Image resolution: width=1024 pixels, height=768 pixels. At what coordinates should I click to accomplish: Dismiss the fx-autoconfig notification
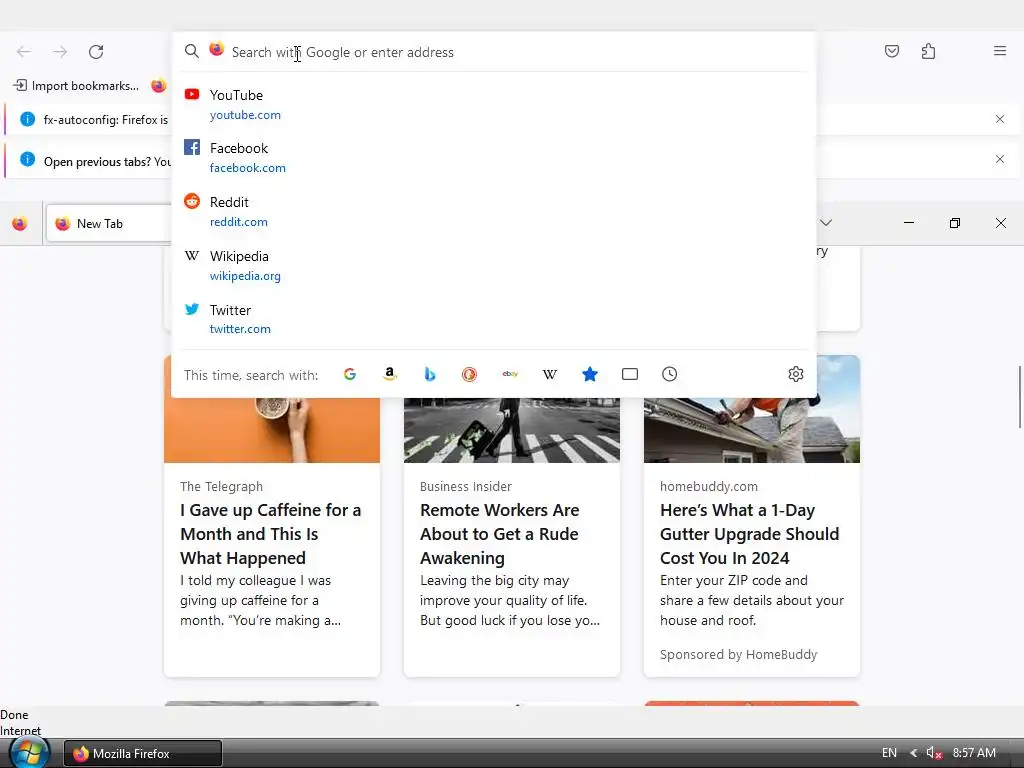click(x=1000, y=119)
